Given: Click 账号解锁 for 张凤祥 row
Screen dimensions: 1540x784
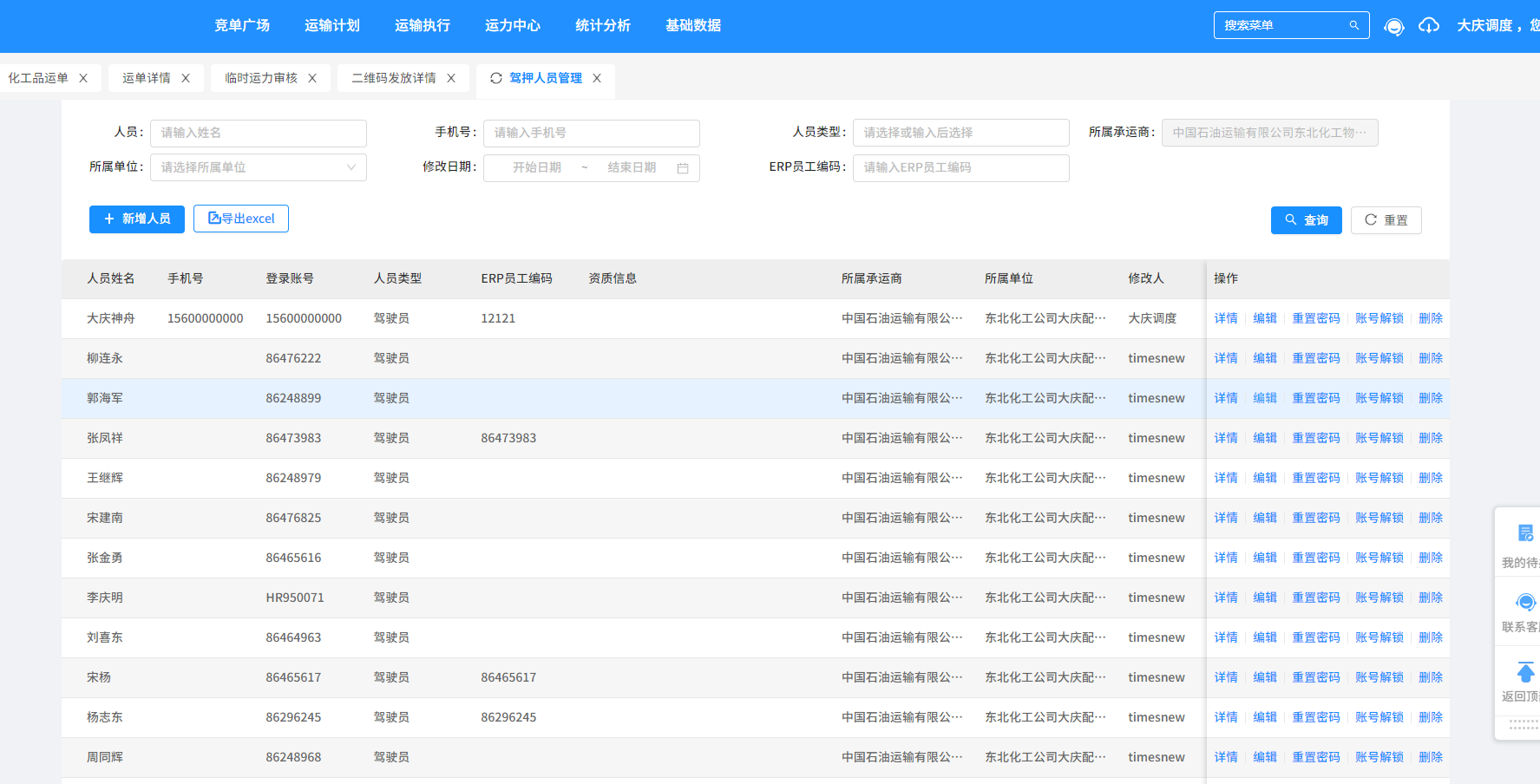Looking at the screenshot, I should coord(1379,438).
